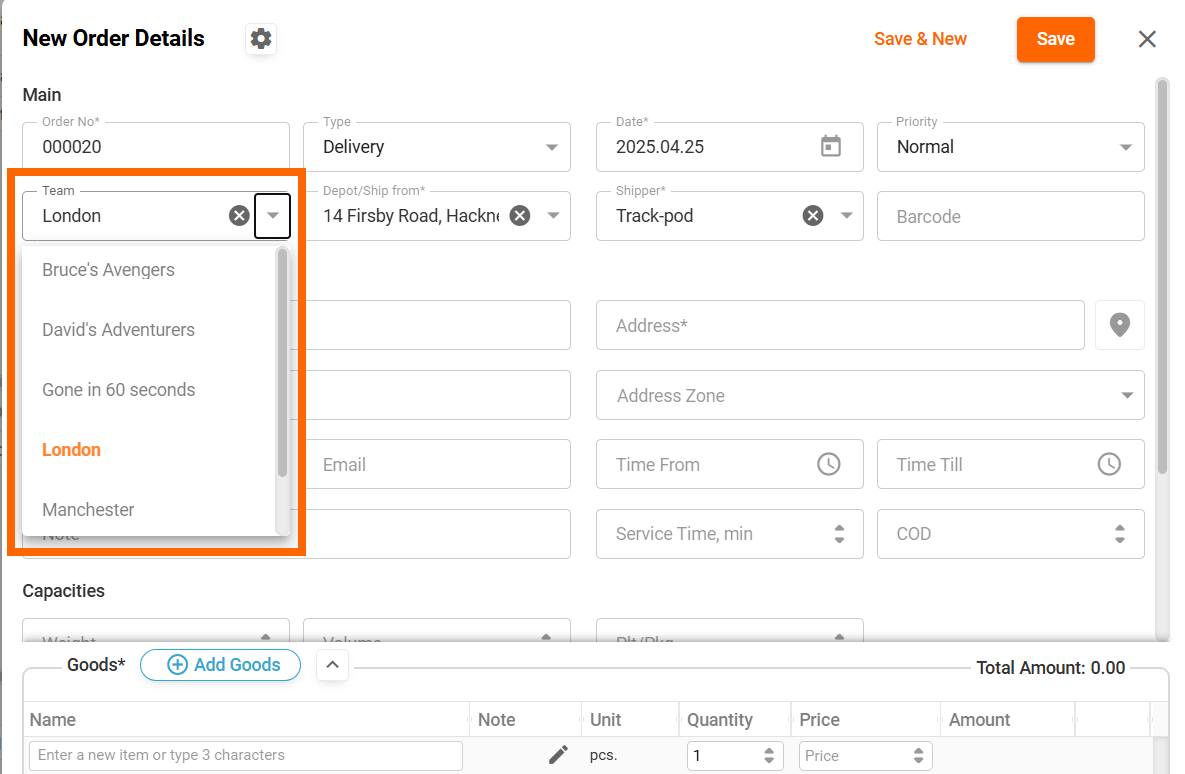The height and width of the screenshot is (774, 1185).
Task: Open the Shipper dropdown arrow
Action: [x=843, y=215]
